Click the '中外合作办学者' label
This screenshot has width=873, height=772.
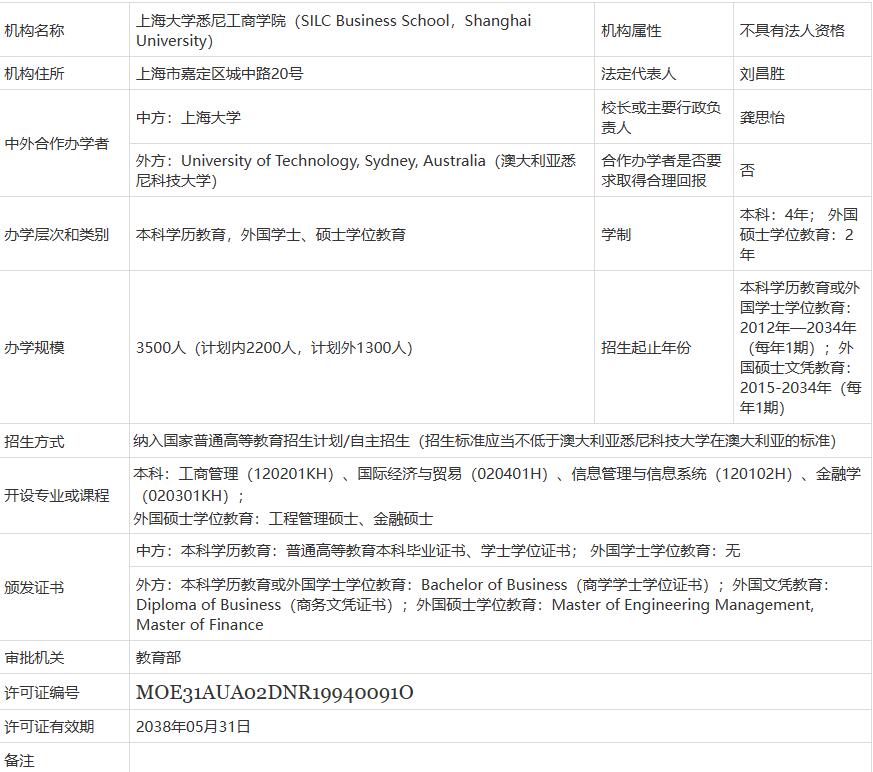click(x=57, y=143)
